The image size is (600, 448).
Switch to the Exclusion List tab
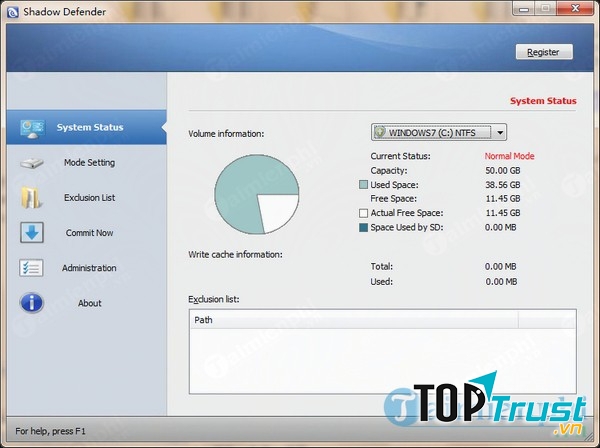coord(89,198)
